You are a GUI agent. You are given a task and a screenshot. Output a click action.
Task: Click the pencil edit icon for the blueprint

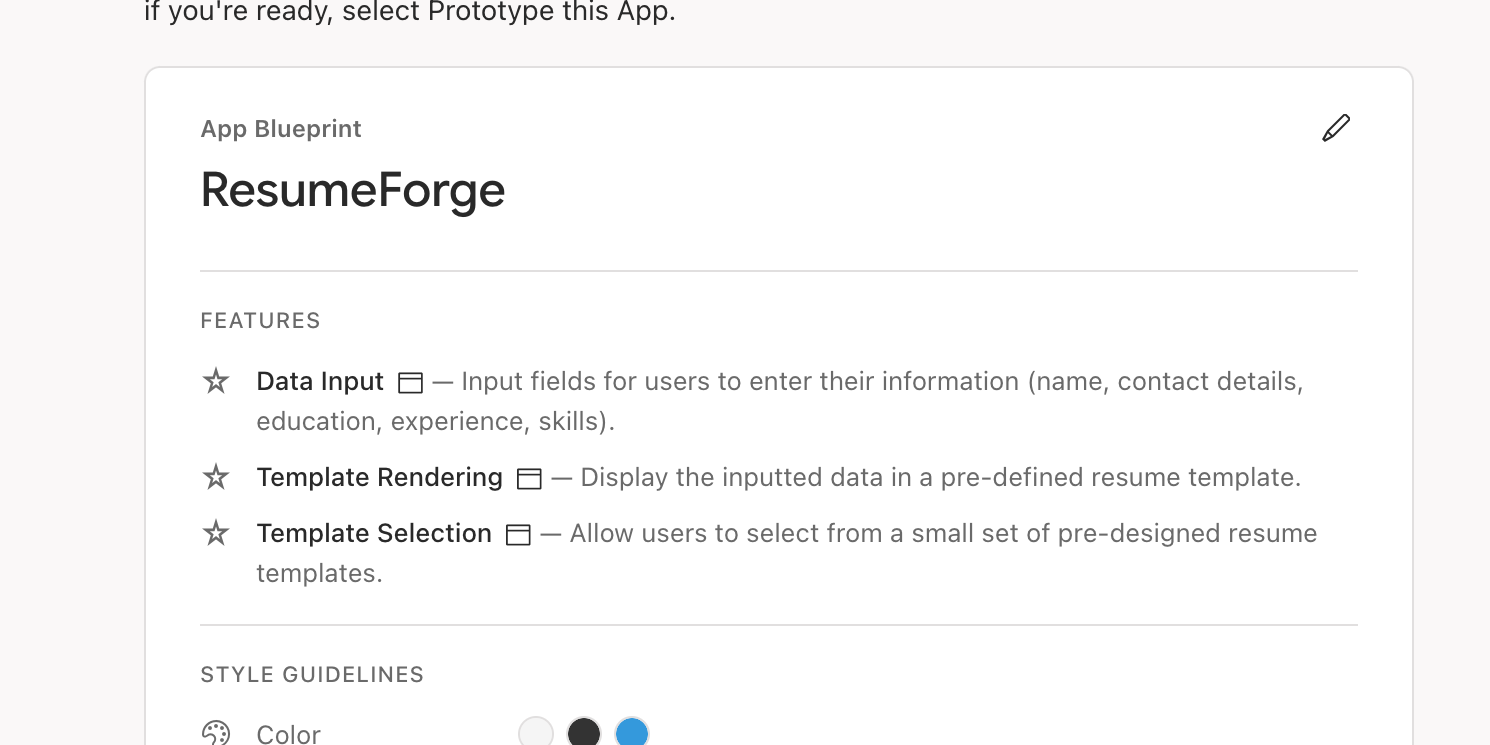click(x=1336, y=128)
